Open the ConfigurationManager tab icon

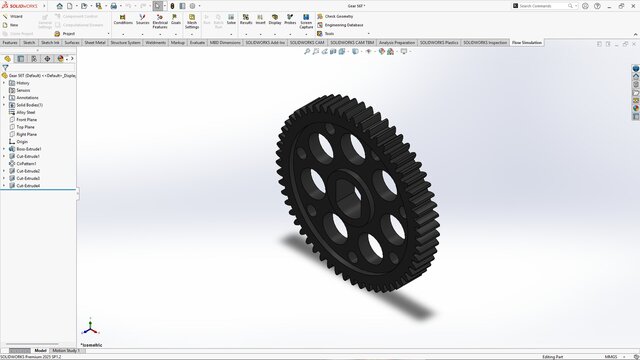[x=34, y=59]
